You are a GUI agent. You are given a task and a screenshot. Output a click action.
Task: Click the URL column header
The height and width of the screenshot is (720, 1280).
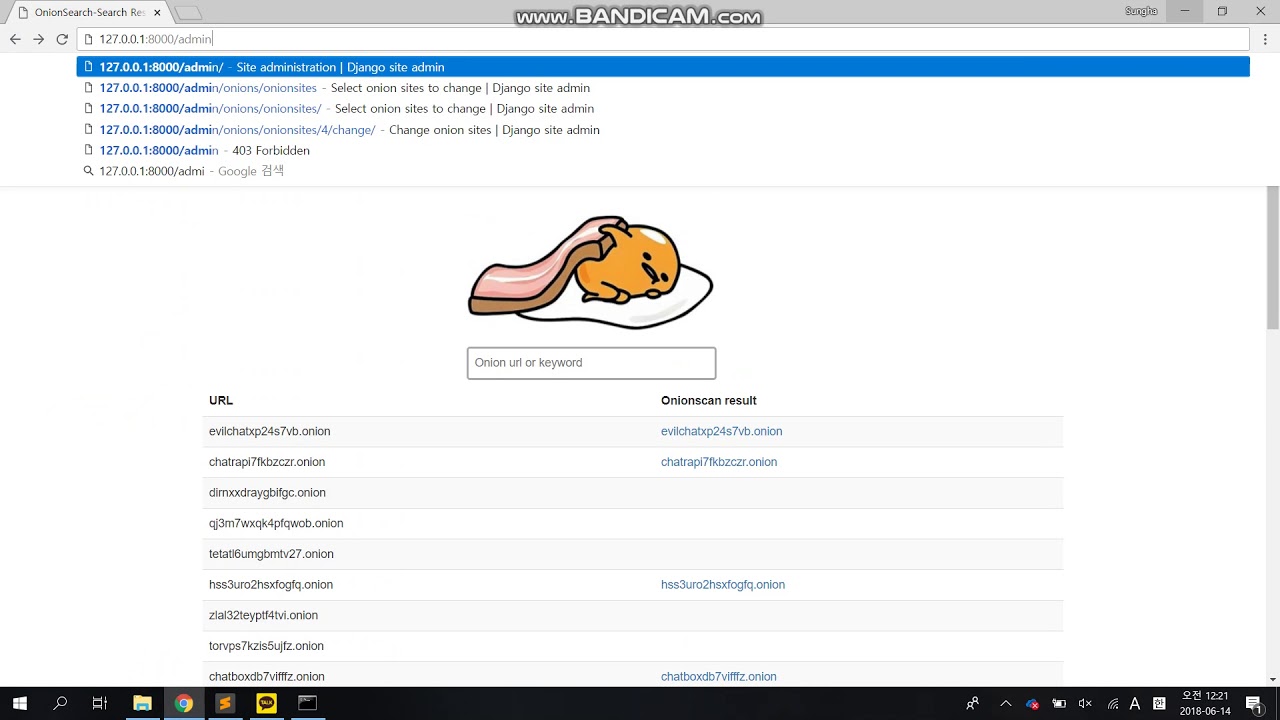pyautogui.click(x=221, y=400)
